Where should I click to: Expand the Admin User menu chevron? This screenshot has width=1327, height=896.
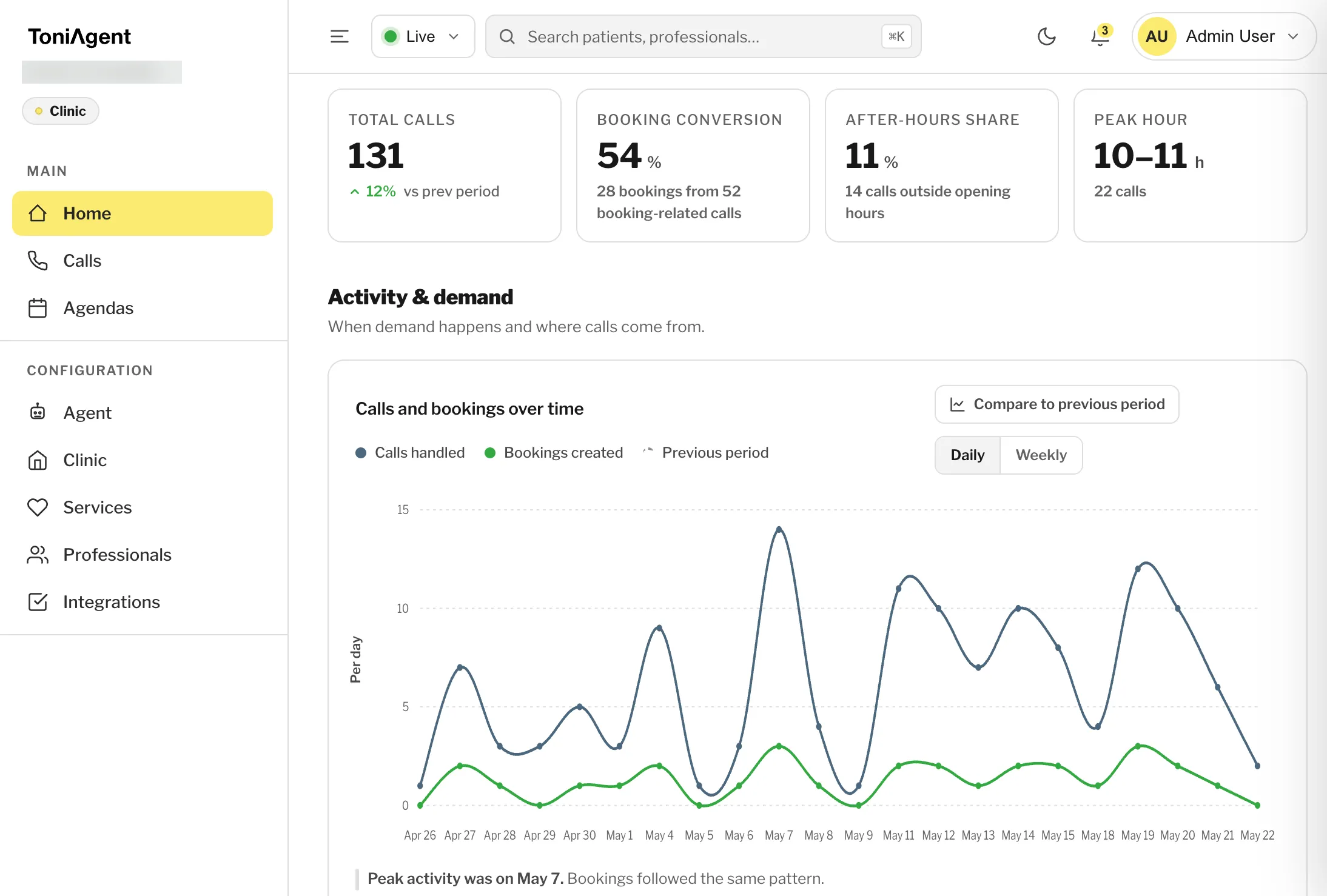[x=1294, y=36]
